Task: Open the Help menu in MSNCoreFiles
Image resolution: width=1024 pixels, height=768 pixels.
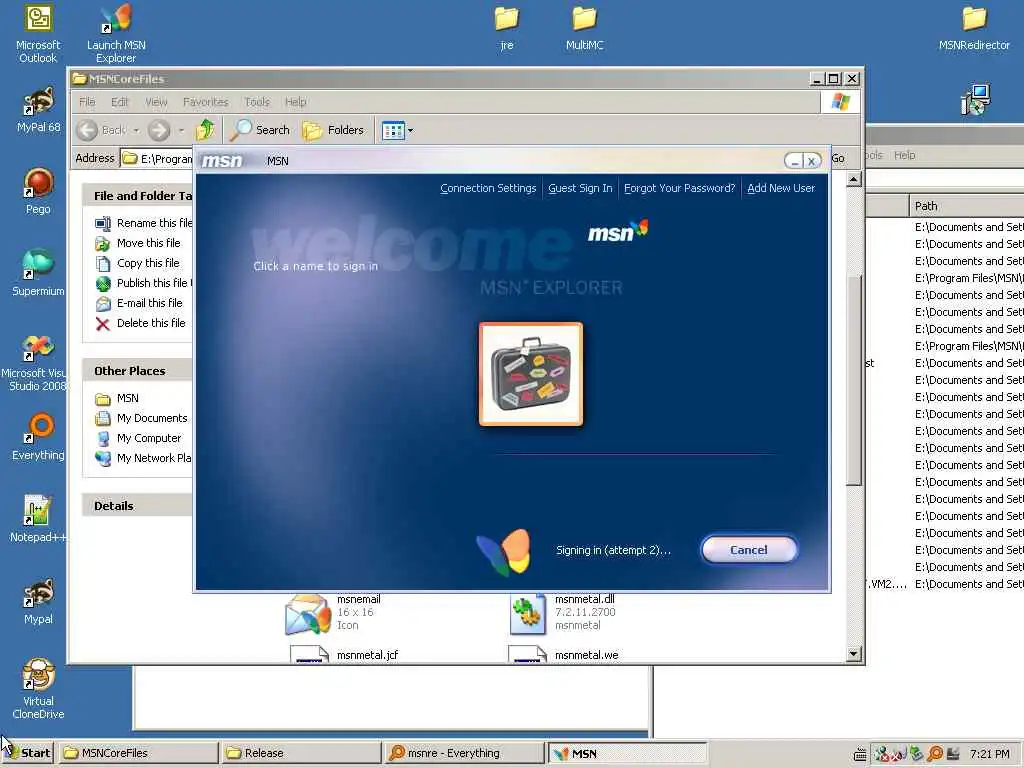Action: tap(295, 102)
